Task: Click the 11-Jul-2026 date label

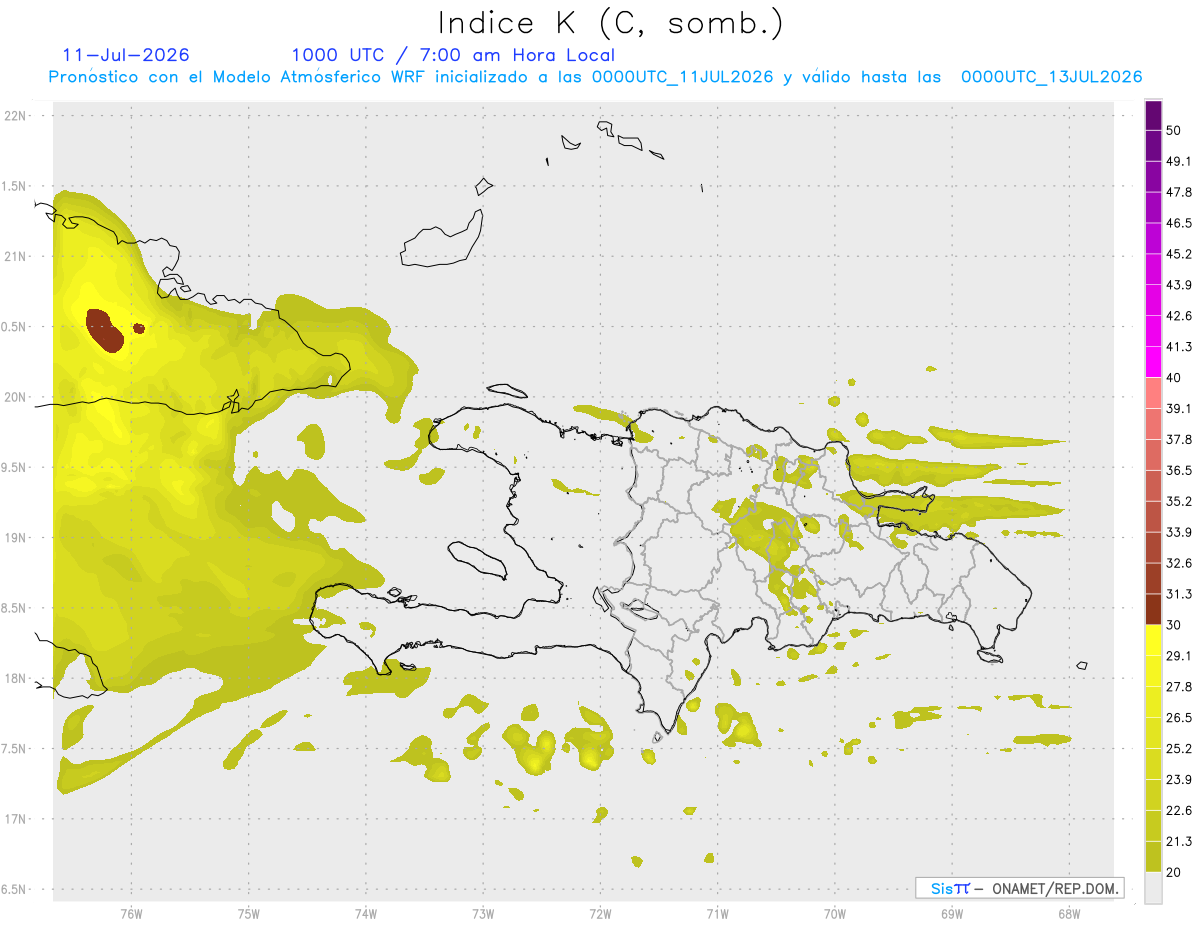Action: 126,55
